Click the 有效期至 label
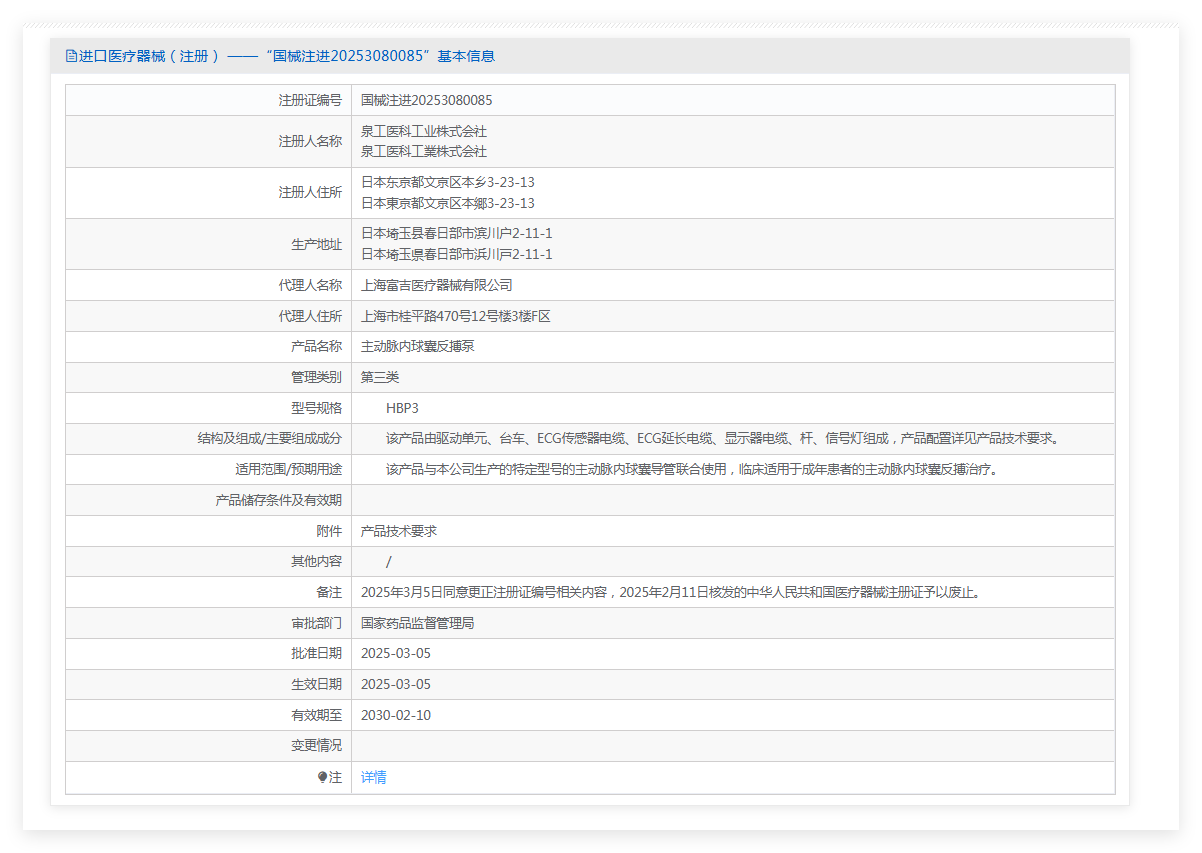1202x853 pixels. click(x=316, y=715)
